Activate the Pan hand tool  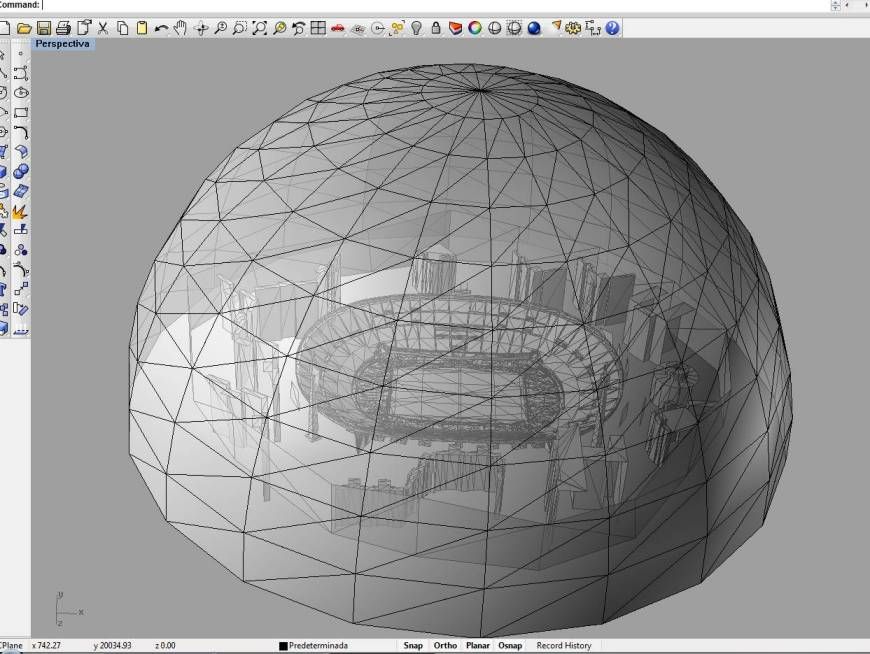tap(181, 28)
